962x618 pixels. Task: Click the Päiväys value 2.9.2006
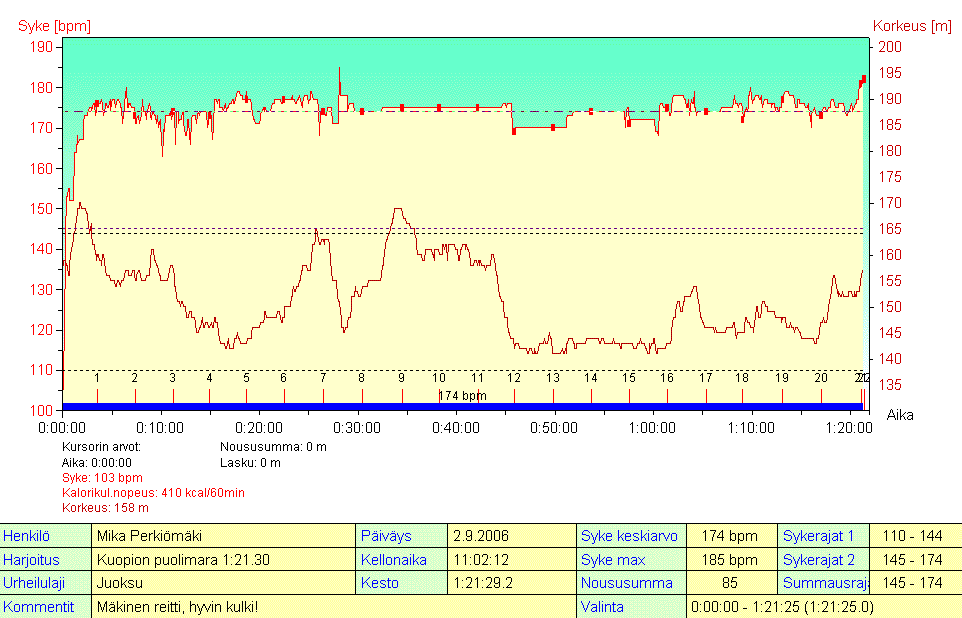(510, 536)
